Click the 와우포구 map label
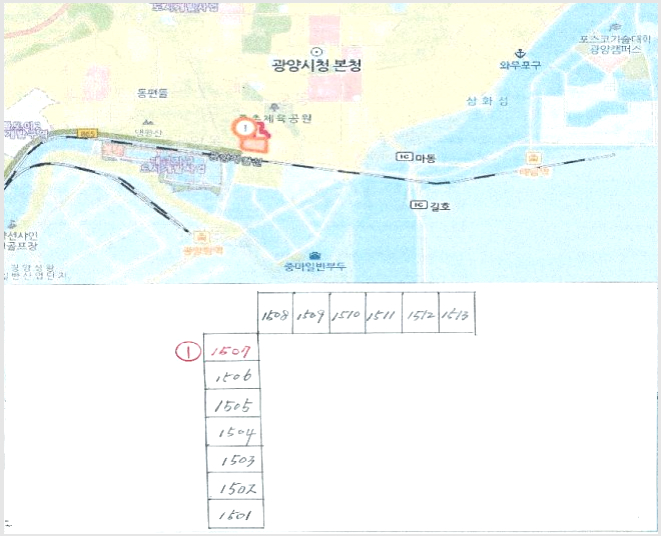The width and height of the screenshot is (661, 536). pos(520,65)
